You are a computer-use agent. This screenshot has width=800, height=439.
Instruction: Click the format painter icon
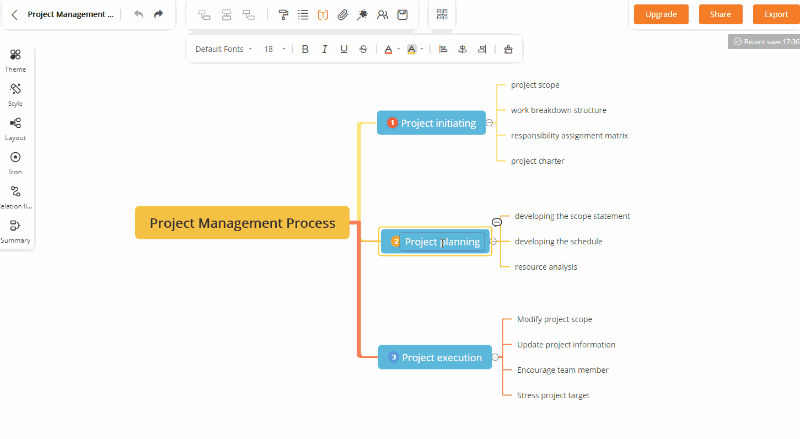(284, 15)
